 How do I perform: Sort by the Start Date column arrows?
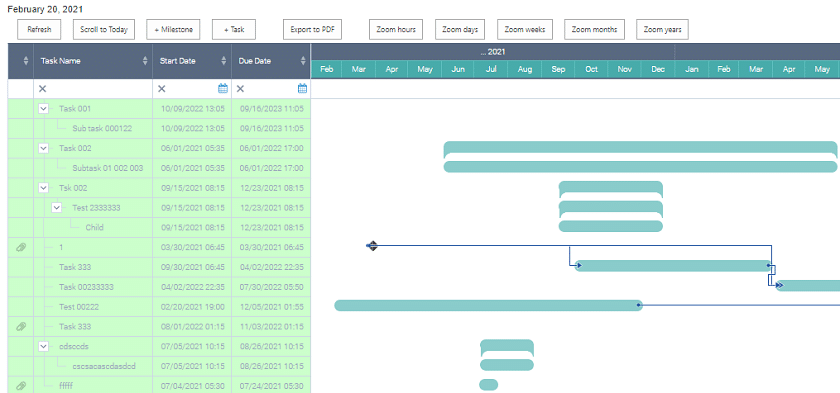pos(224,61)
